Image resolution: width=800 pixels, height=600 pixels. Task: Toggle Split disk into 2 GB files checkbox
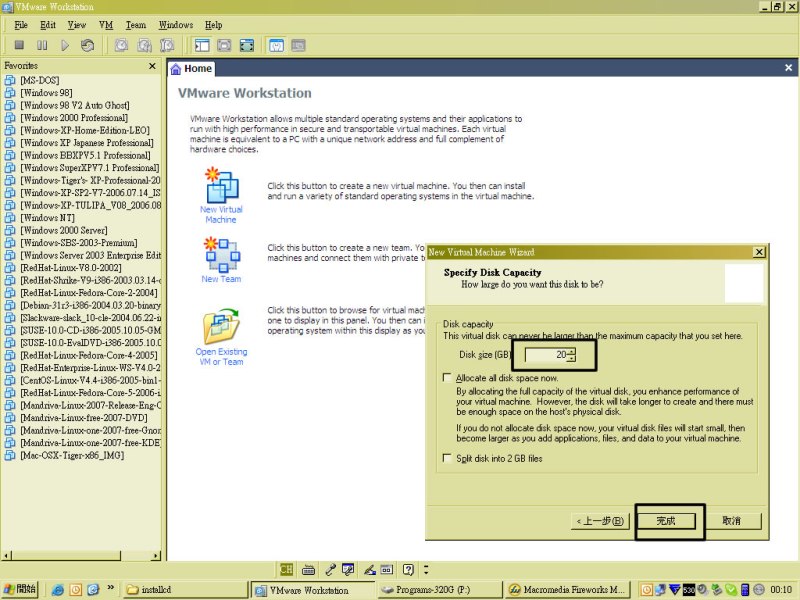coord(447,458)
